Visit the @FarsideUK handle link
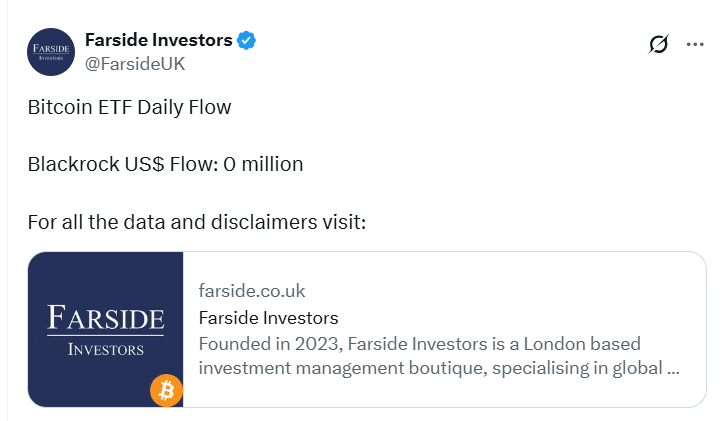Viewport: 721px width, 421px height. point(135,63)
